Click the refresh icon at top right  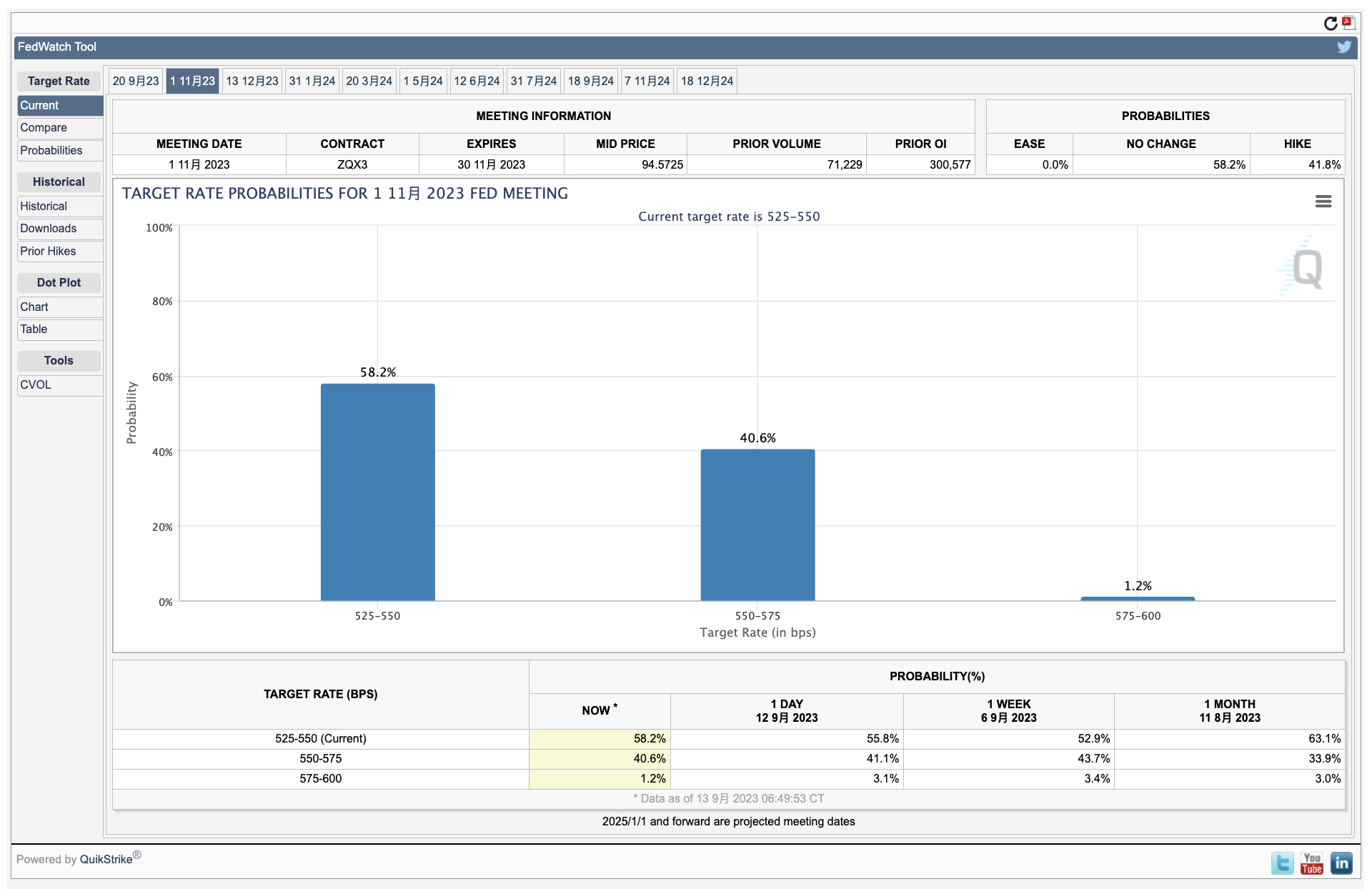tap(1330, 24)
